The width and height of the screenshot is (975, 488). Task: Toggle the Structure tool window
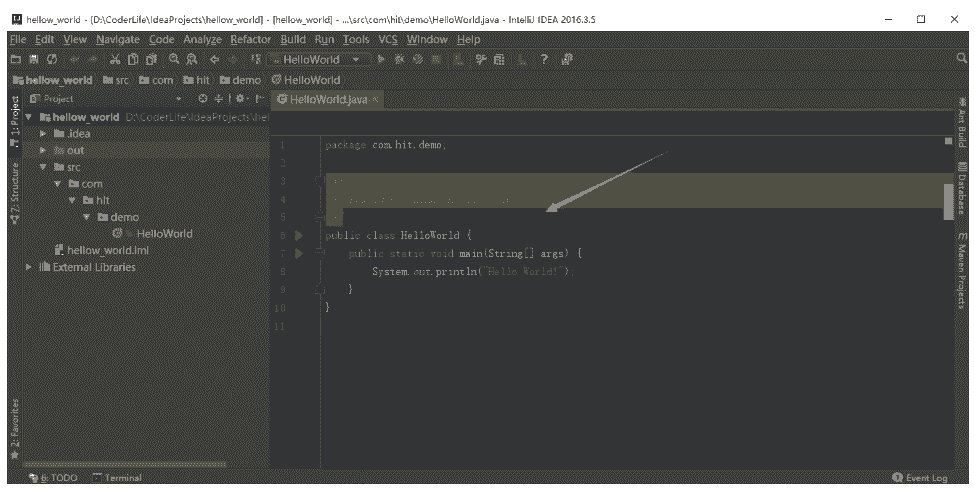click(x=14, y=193)
